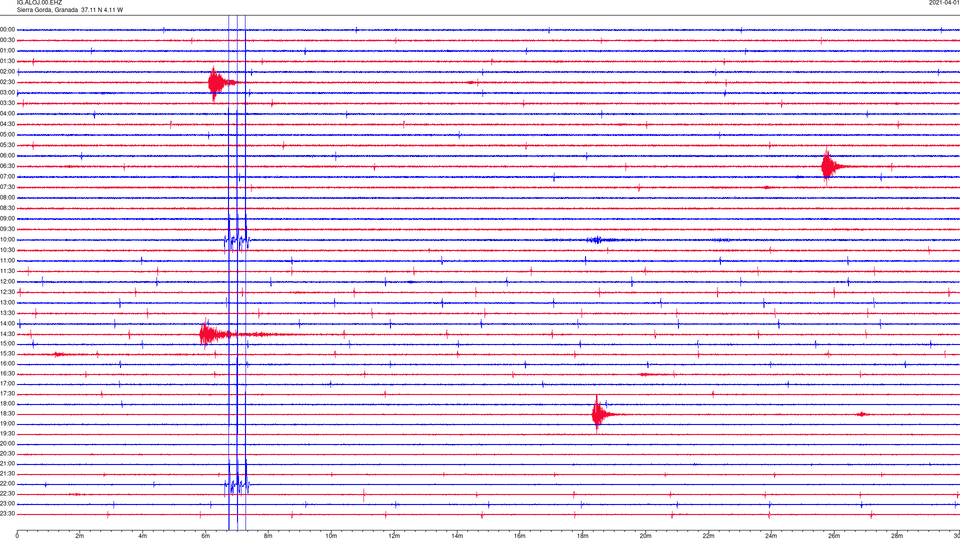
Task: Select the 14:00 trace time label
Action: tap(8, 324)
